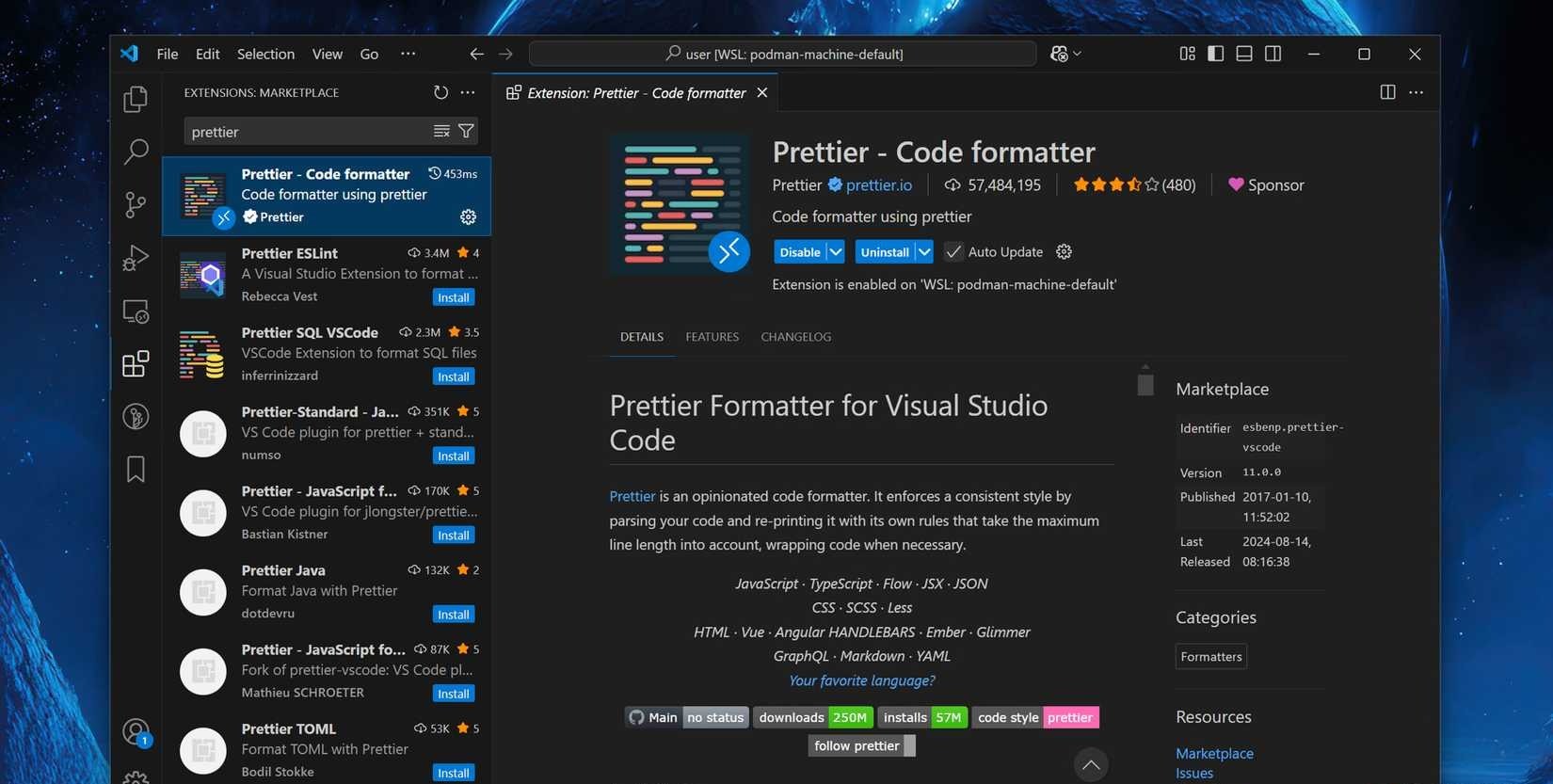Click the VS Code logo icon

point(130,54)
